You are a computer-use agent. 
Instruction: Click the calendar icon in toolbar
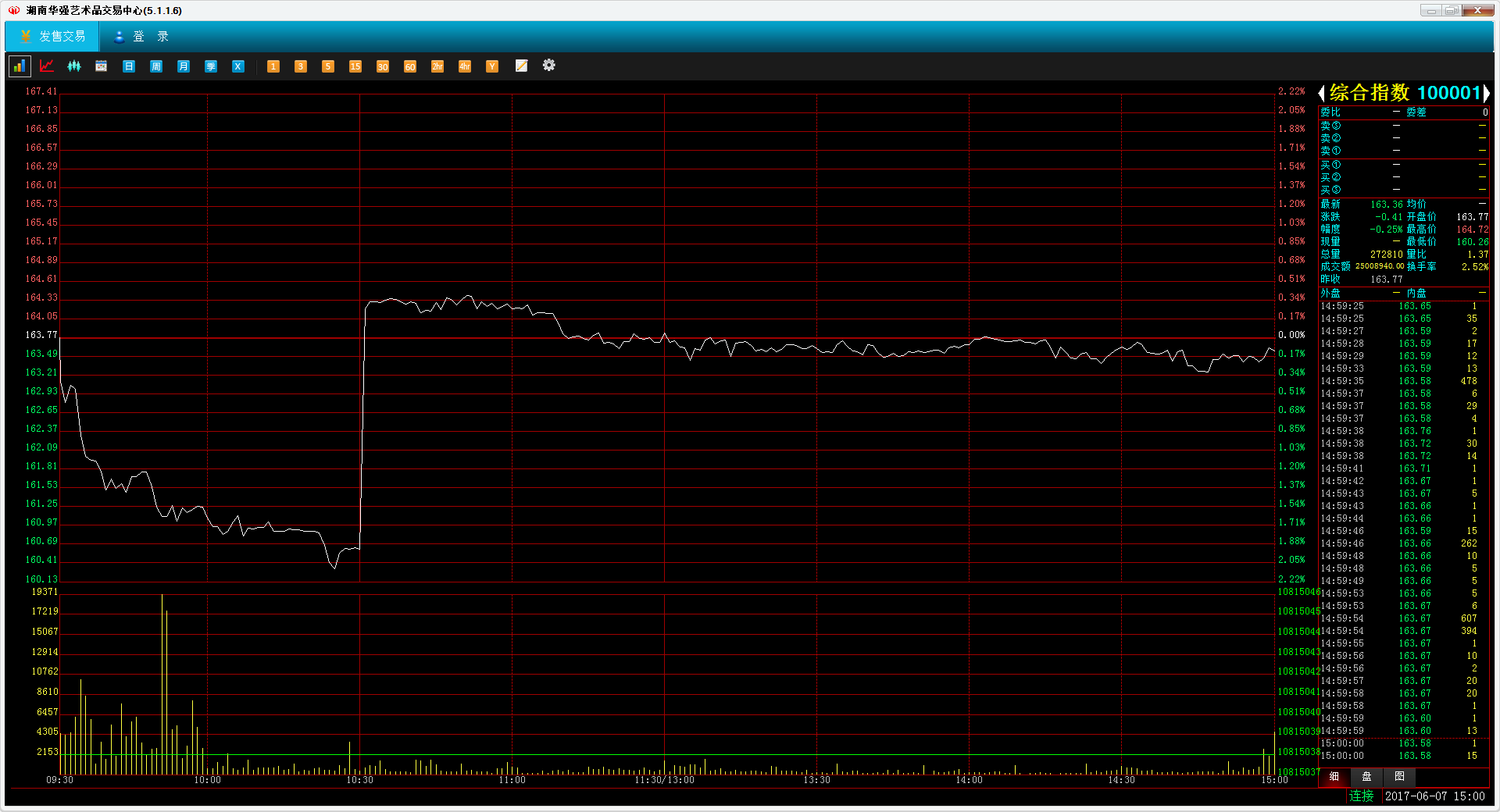[x=102, y=66]
